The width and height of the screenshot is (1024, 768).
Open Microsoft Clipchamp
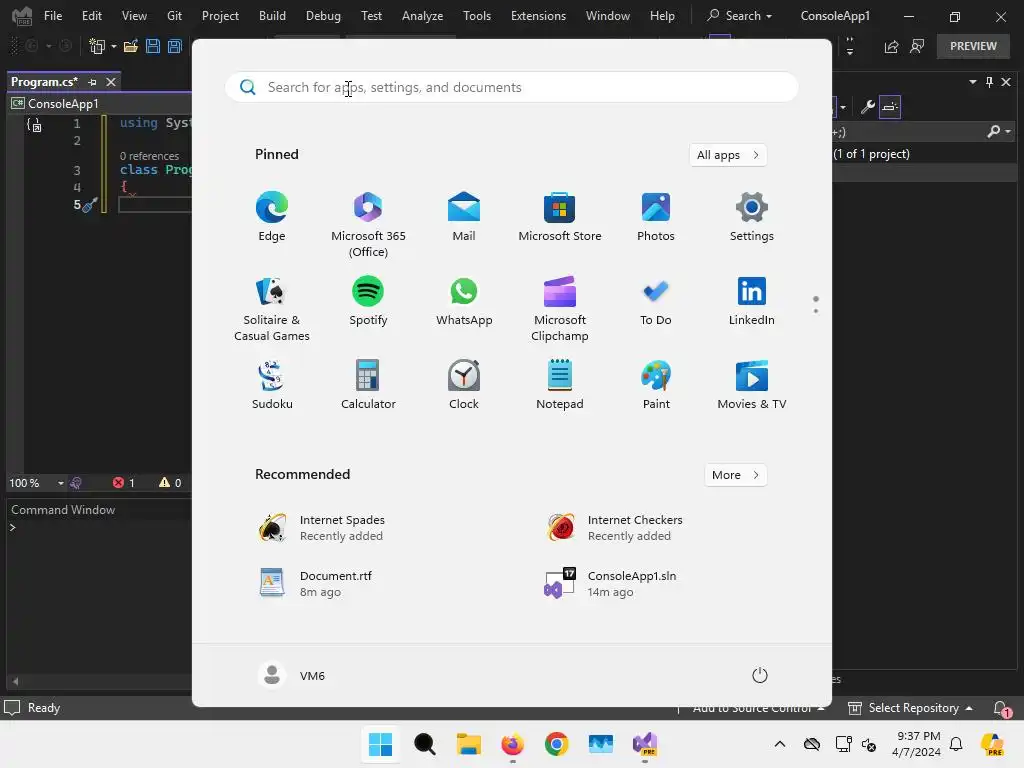[560, 309]
